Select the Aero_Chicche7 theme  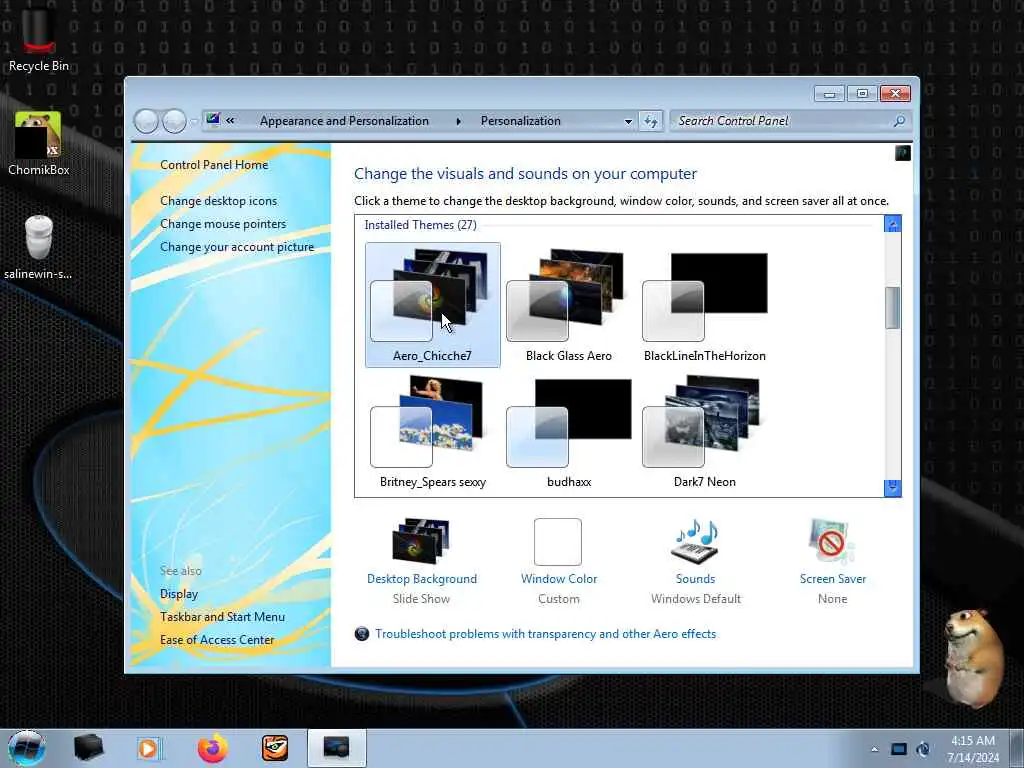click(432, 304)
